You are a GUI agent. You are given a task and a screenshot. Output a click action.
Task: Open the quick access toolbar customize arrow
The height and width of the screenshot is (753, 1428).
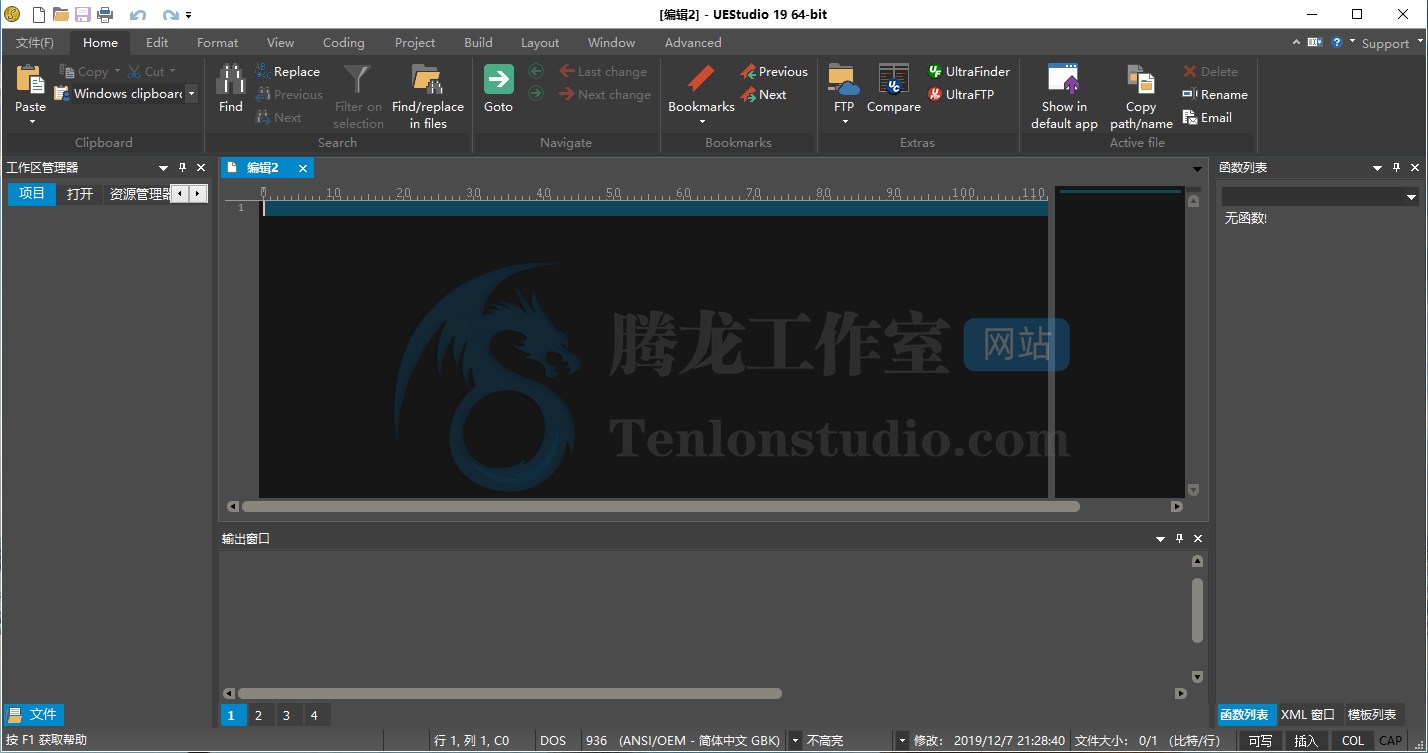pos(189,15)
